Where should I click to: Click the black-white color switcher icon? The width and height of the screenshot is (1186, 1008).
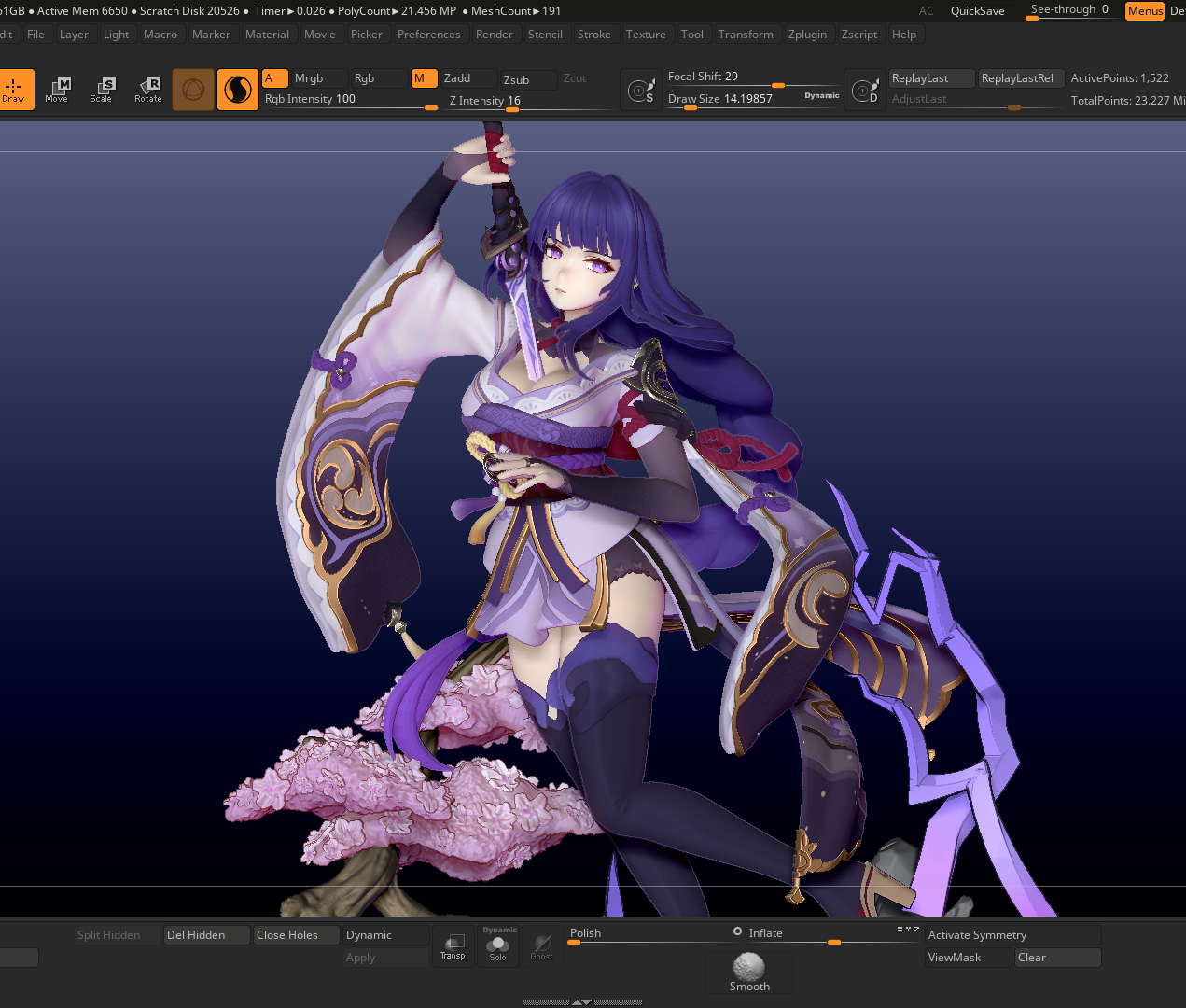pos(238,90)
